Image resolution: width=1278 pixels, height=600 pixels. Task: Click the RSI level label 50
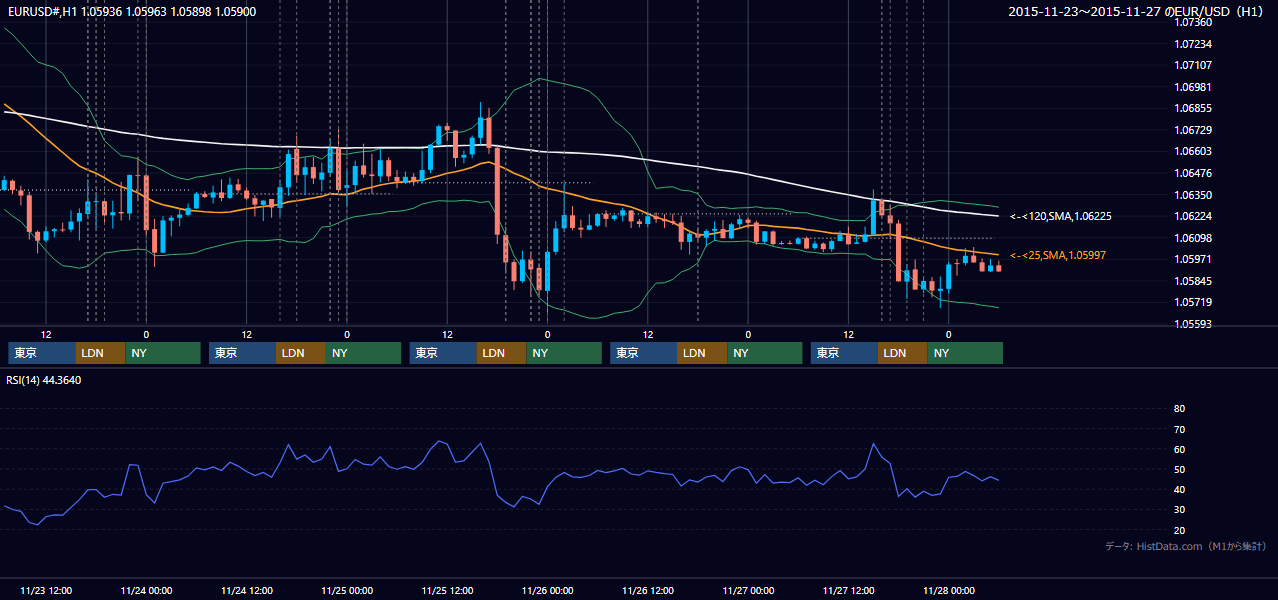click(1179, 469)
